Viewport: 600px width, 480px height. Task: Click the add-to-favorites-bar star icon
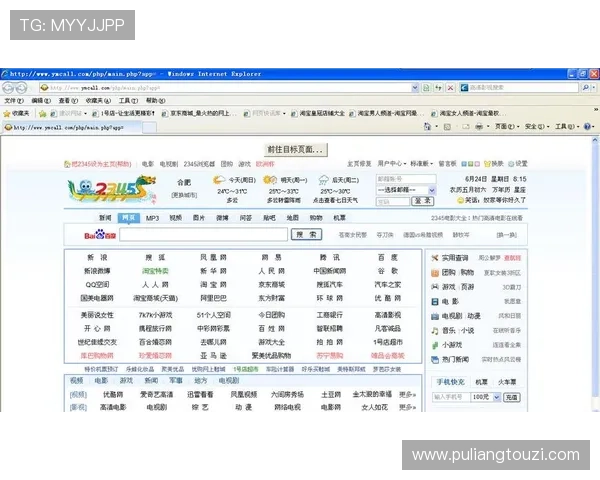coord(42,113)
